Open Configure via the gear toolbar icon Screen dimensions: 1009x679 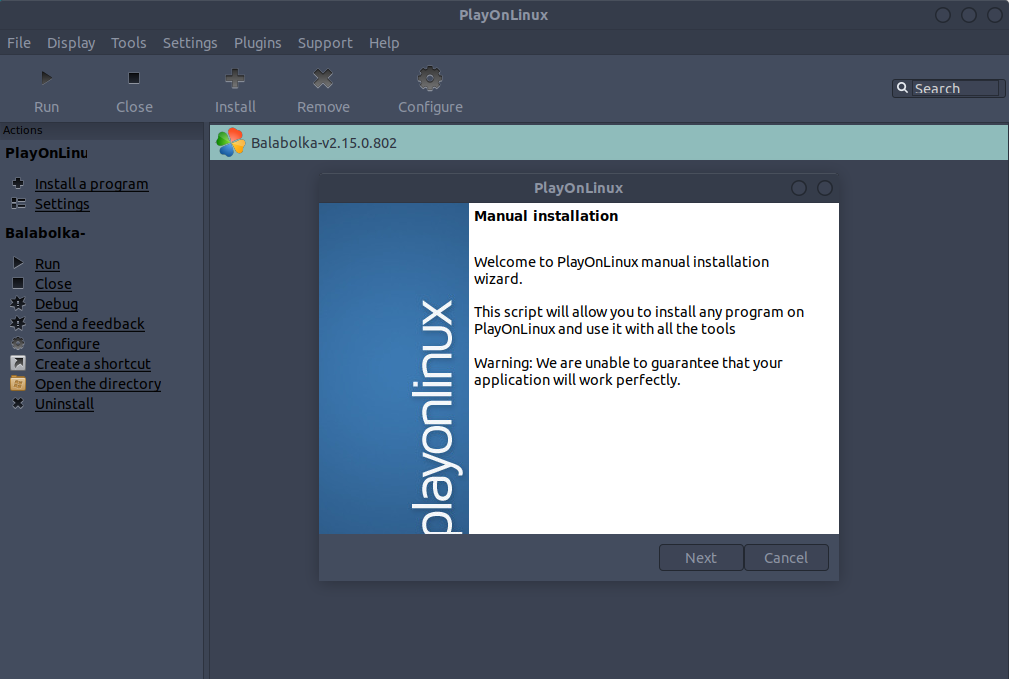[x=429, y=77]
